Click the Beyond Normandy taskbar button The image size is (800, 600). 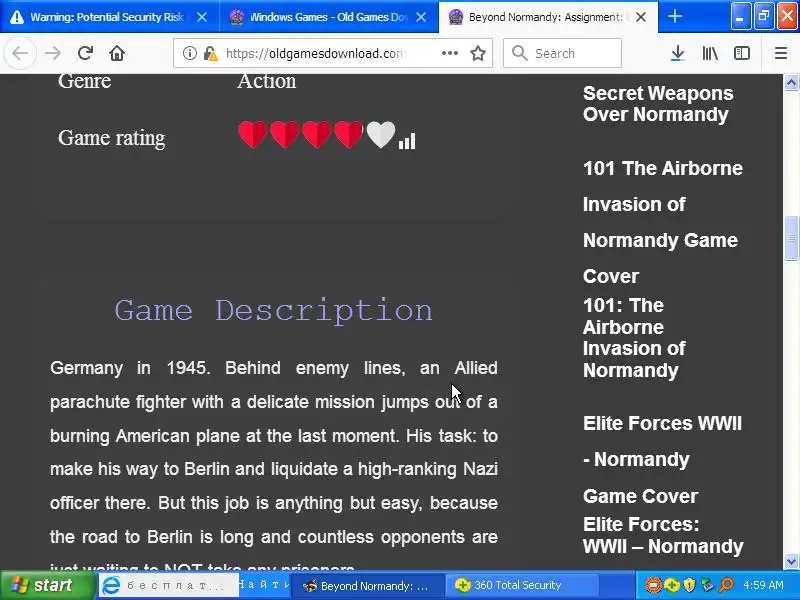point(367,585)
